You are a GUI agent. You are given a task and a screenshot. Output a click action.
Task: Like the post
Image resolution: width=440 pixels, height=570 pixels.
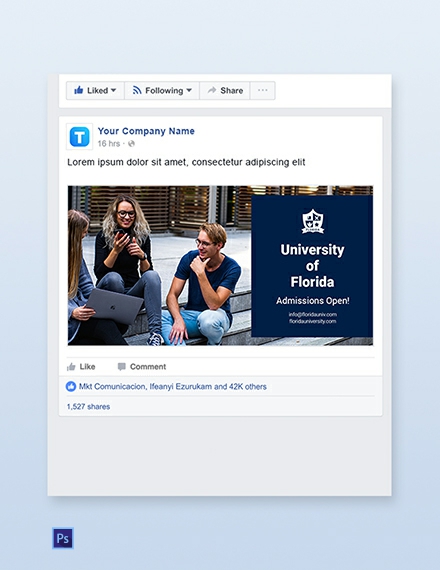tap(81, 367)
